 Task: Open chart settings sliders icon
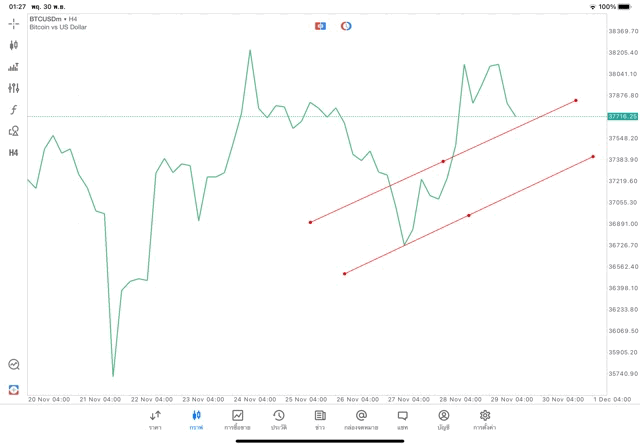[14, 89]
